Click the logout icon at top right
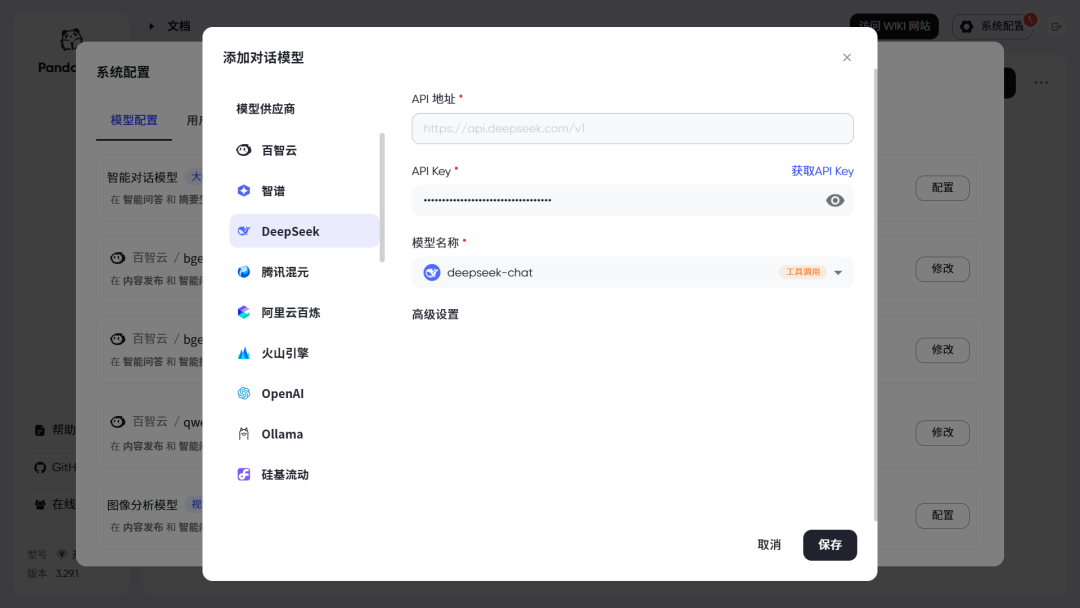Image resolution: width=1080 pixels, height=608 pixels. [1057, 27]
